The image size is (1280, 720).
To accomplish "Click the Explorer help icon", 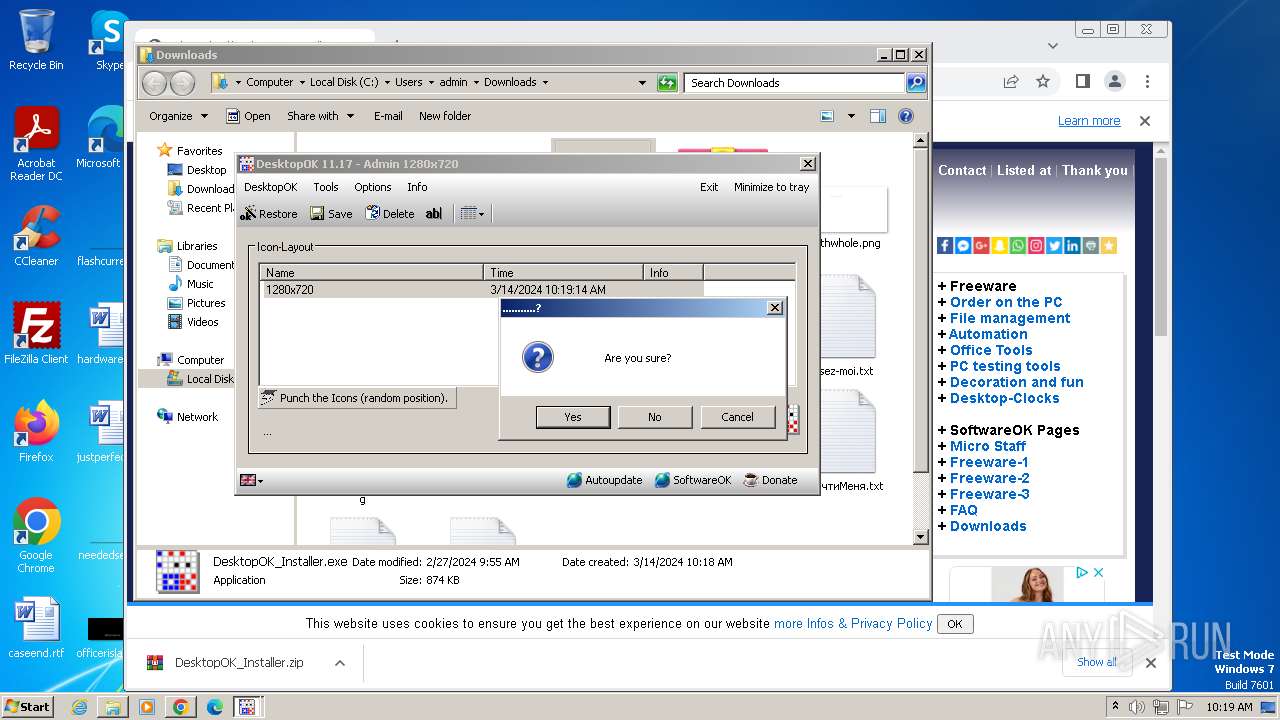I will coord(906,116).
